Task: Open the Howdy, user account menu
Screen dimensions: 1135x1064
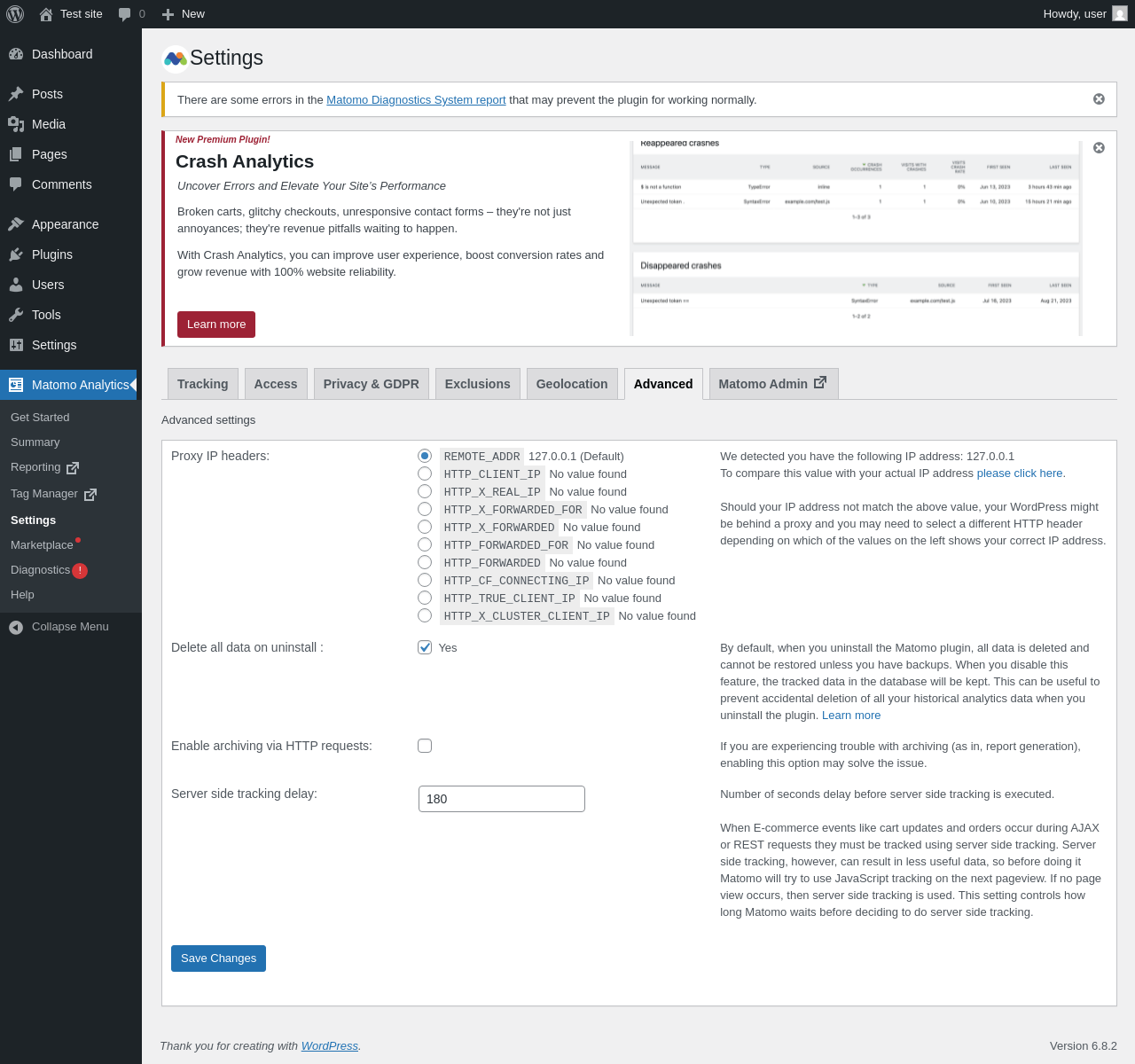Action: coord(1084,14)
